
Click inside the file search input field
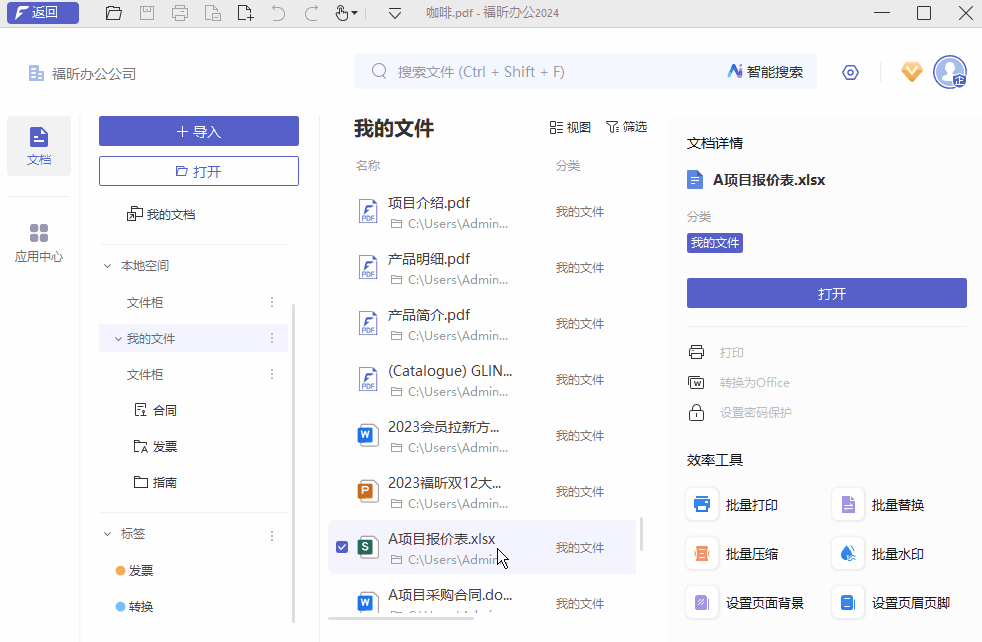click(x=550, y=71)
